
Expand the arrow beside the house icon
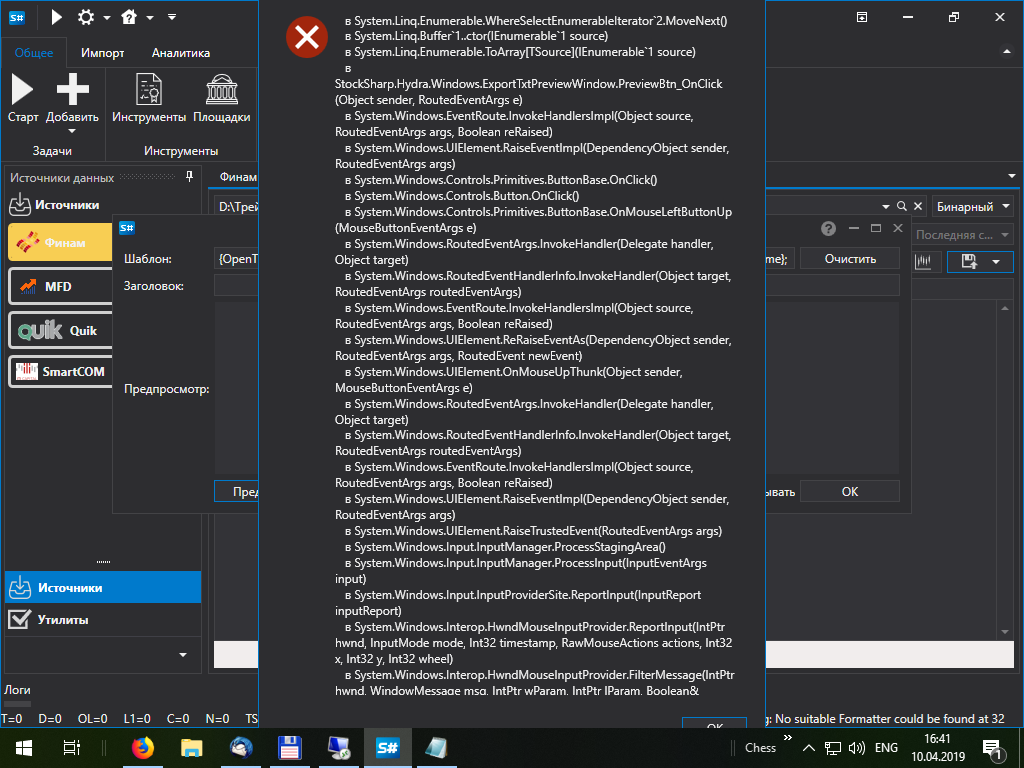point(150,18)
